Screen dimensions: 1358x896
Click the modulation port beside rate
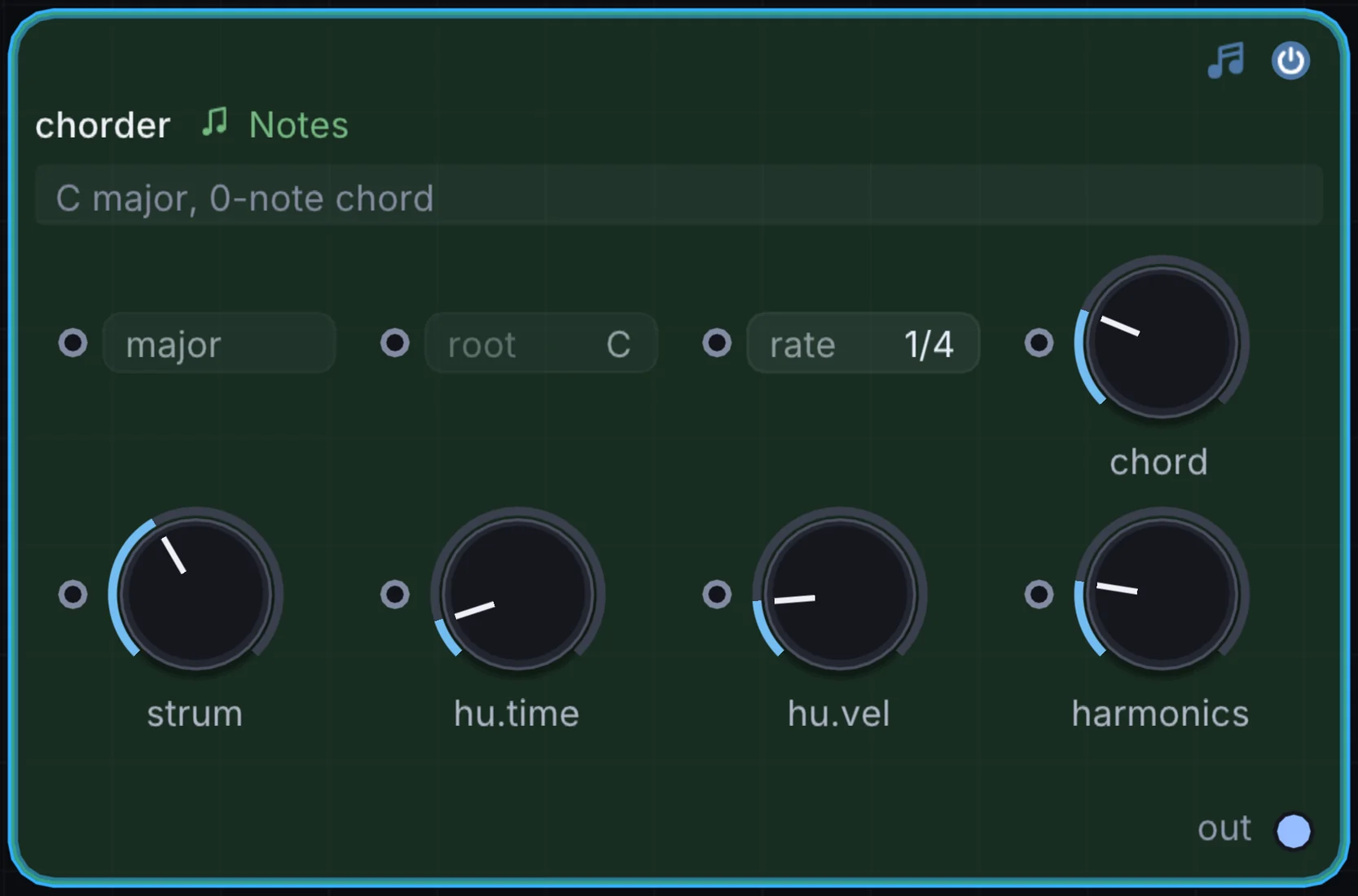pos(717,343)
